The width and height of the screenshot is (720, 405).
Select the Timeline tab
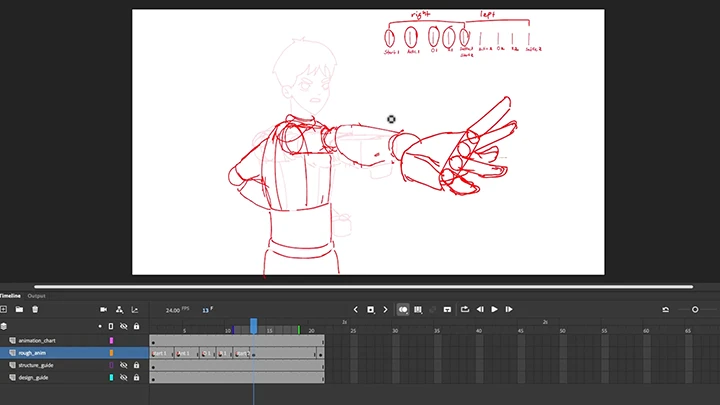click(10, 296)
